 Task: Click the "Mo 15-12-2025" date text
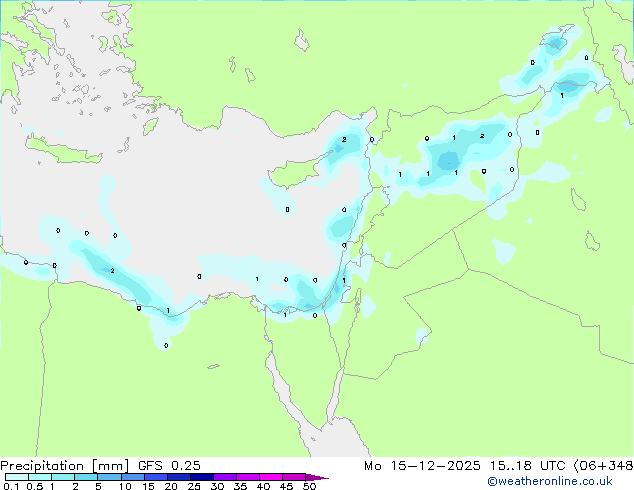422,466
